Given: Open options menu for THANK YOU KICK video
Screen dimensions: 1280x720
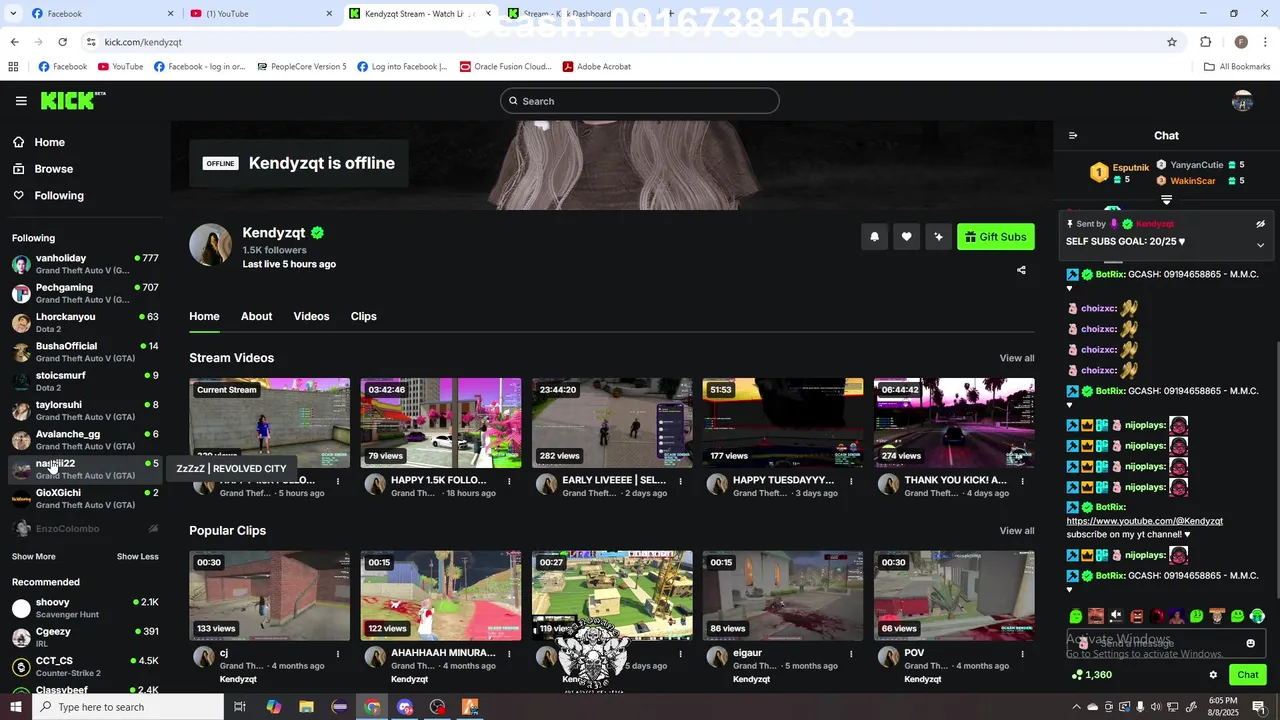Looking at the screenshot, I should (1022, 481).
